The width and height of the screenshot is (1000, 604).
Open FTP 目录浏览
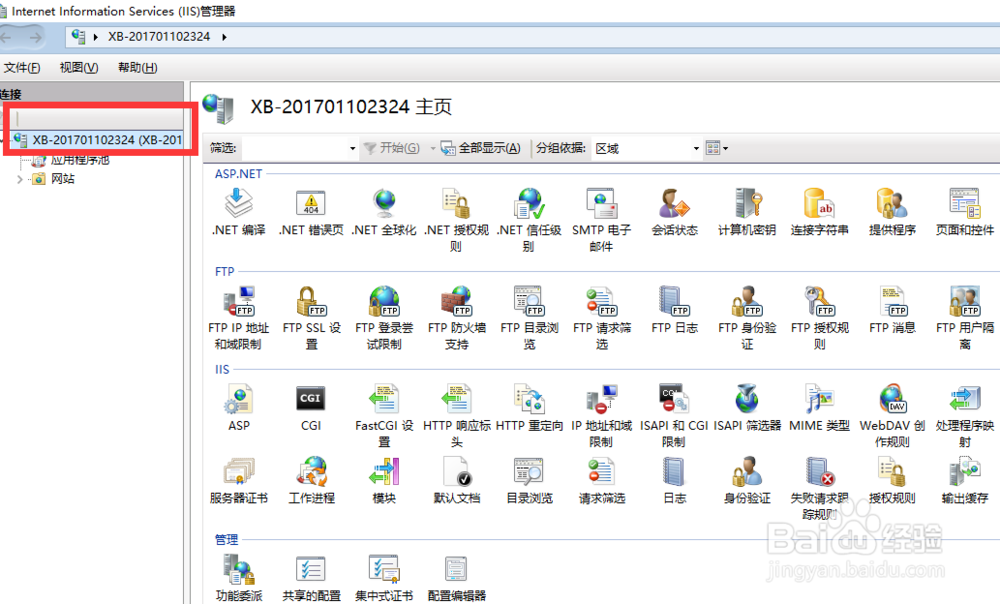pyautogui.click(x=529, y=318)
